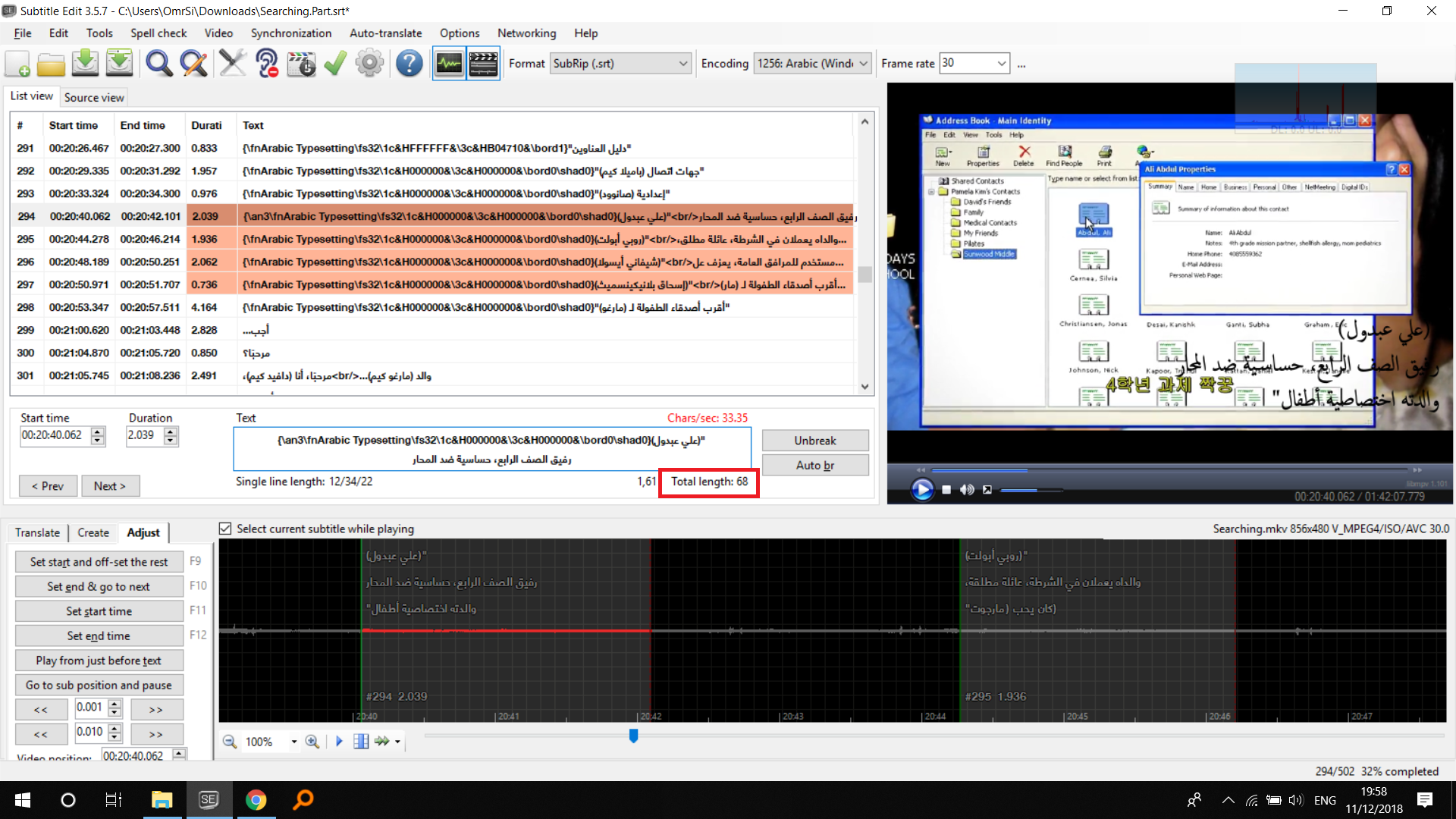The width and height of the screenshot is (1456, 819).
Task: Open Windows Start menu
Action: pyautogui.click(x=23, y=800)
